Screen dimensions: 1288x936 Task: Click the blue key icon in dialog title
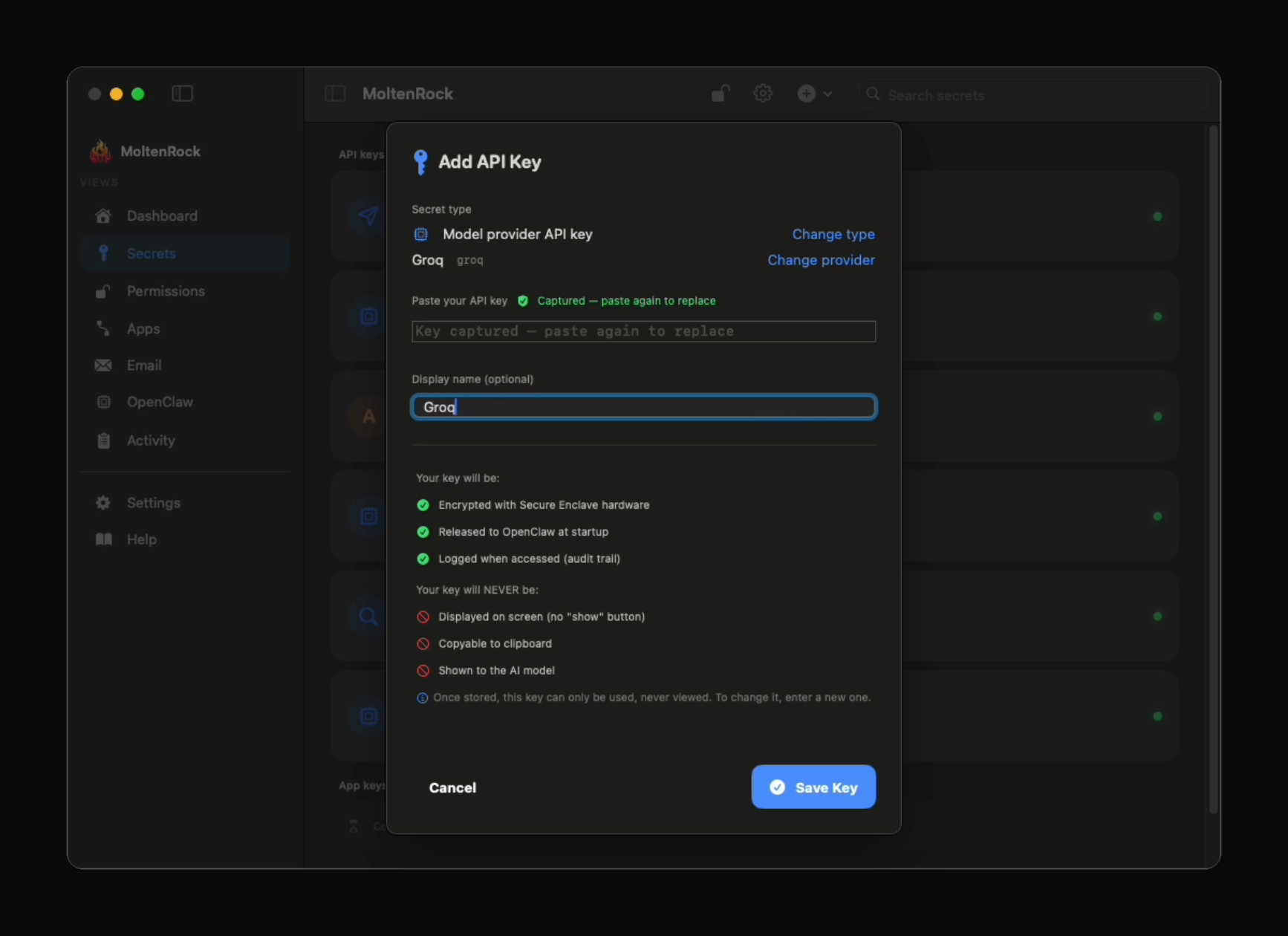420,162
